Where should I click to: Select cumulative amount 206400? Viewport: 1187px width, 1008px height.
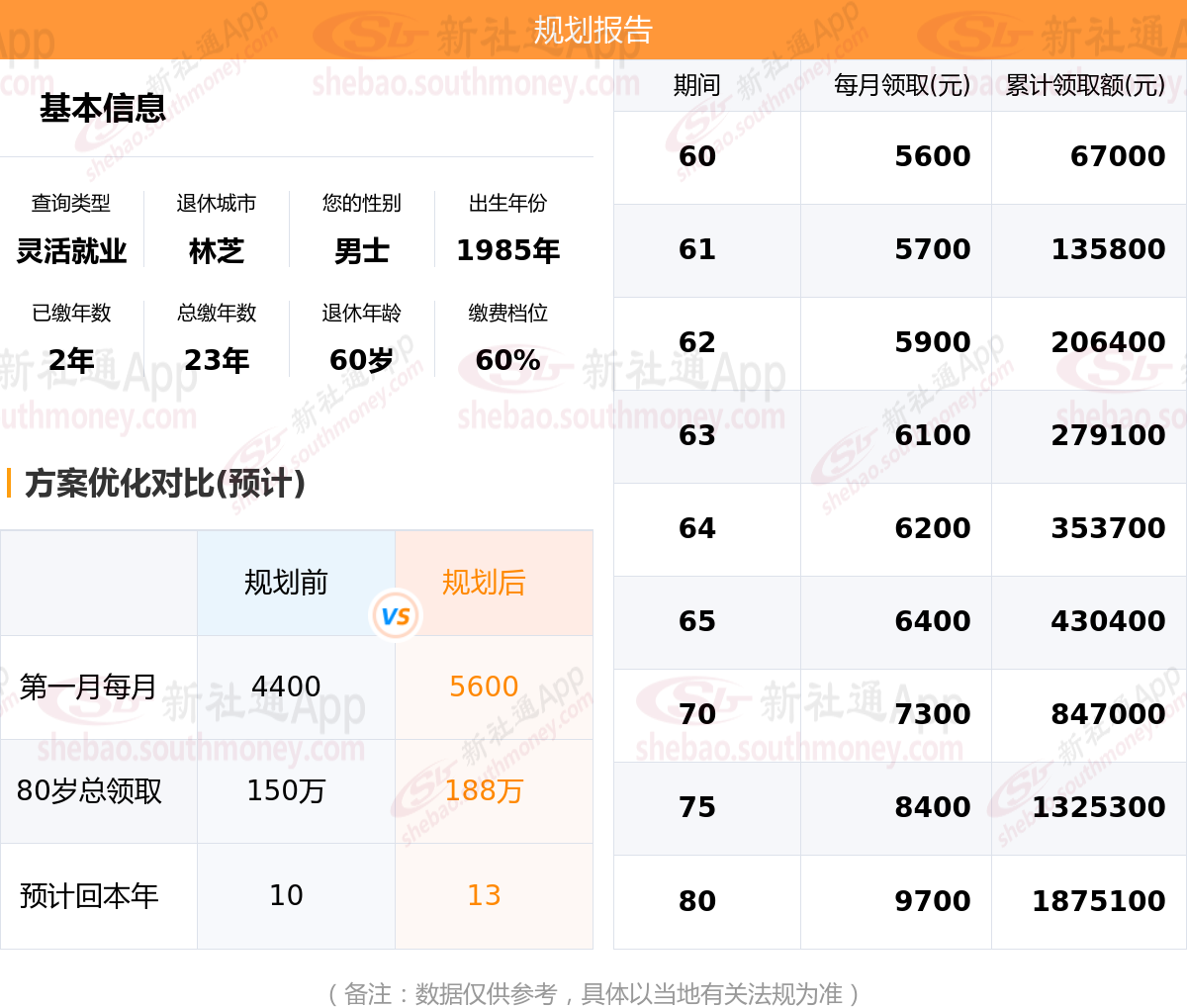tap(1108, 342)
